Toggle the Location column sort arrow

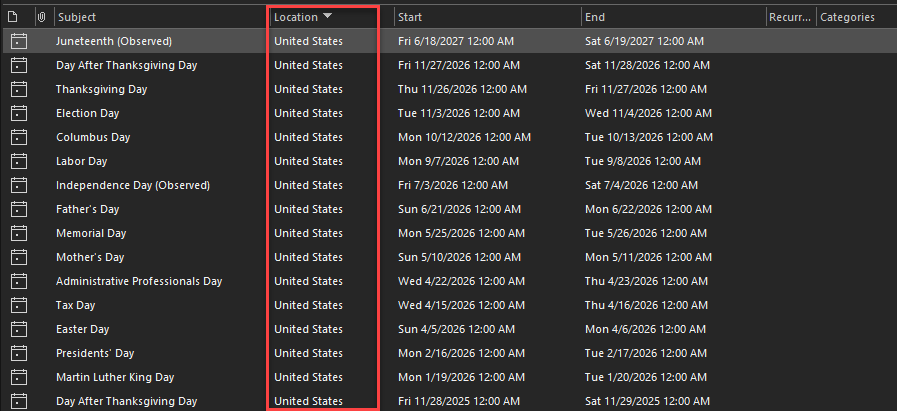[x=328, y=17]
